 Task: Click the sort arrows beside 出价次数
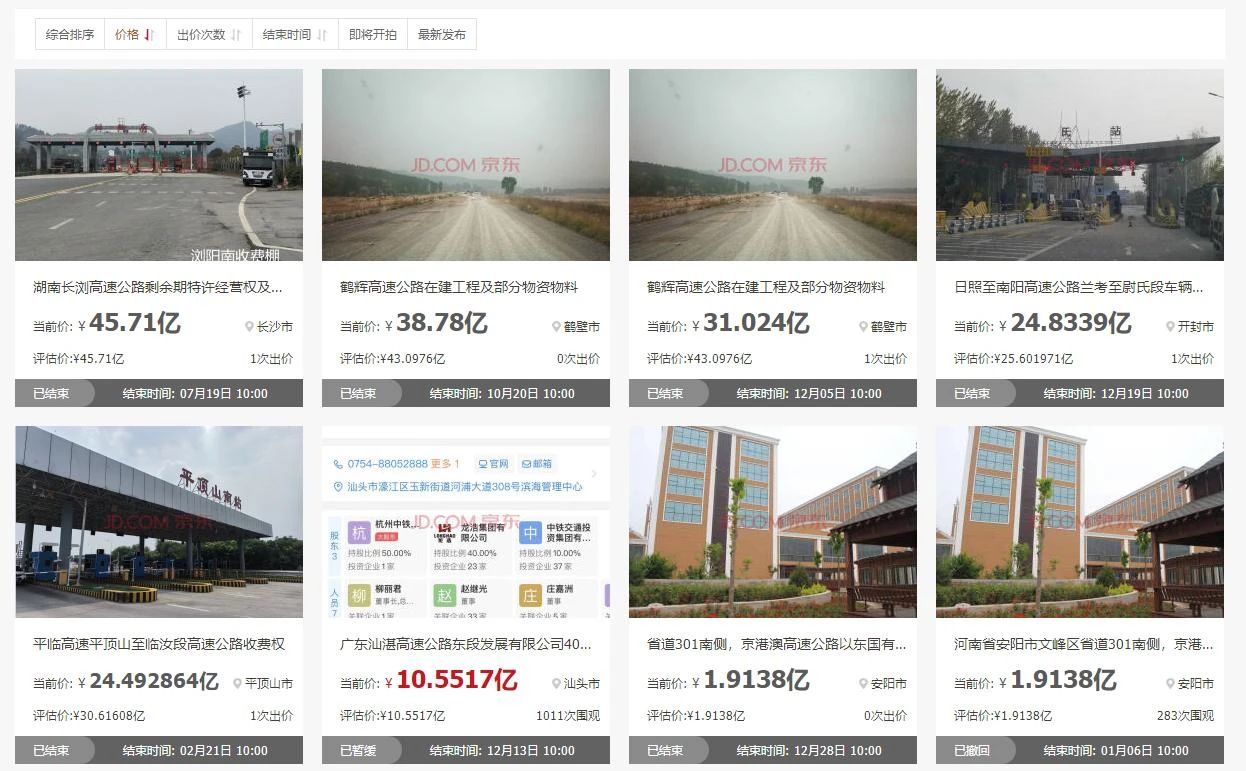pyautogui.click(x=236, y=35)
